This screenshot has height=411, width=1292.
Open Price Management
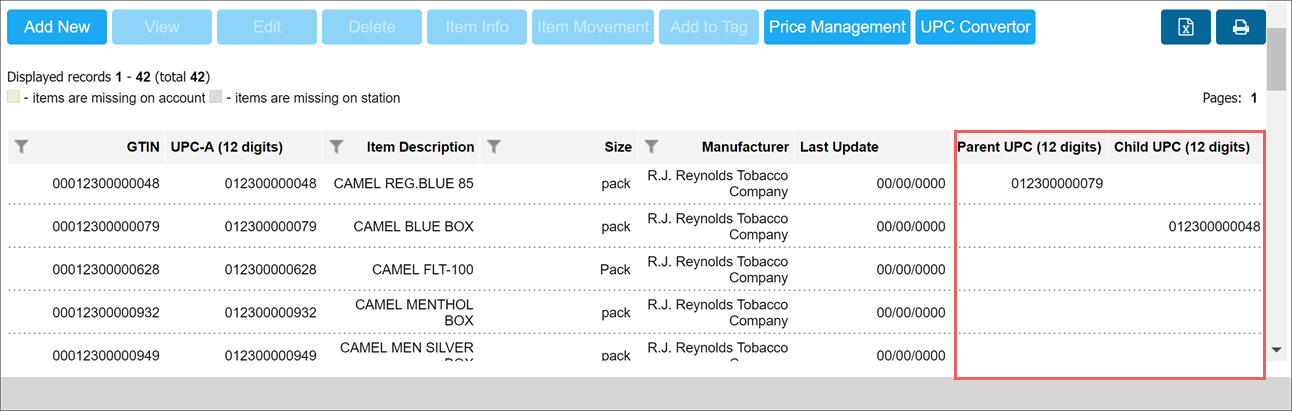[x=837, y=27]
